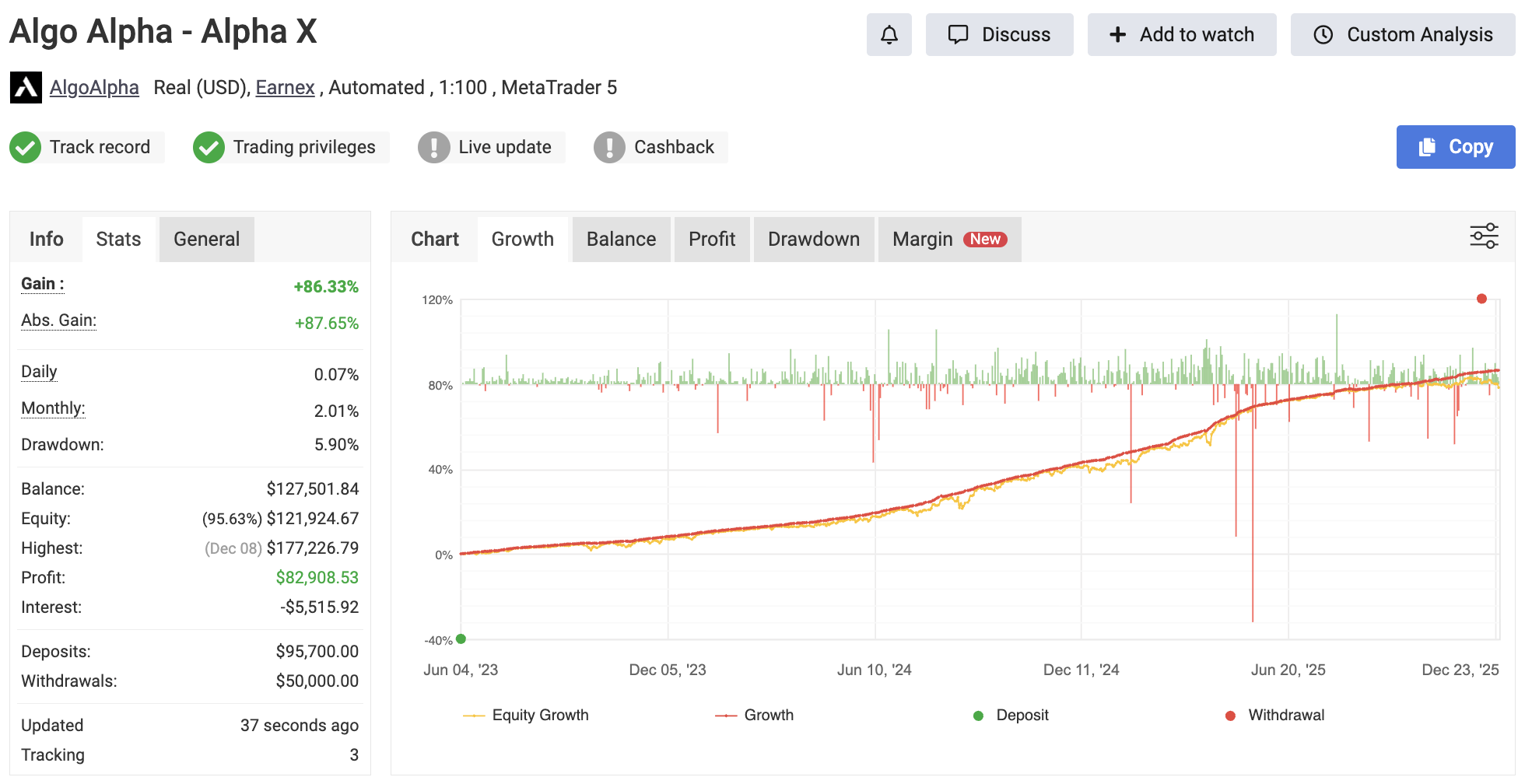Viewport: 1525px width, 784px height.
Task: Toggle the Growth series in legend
Action: pyautogui.click(x=754, y=715)
